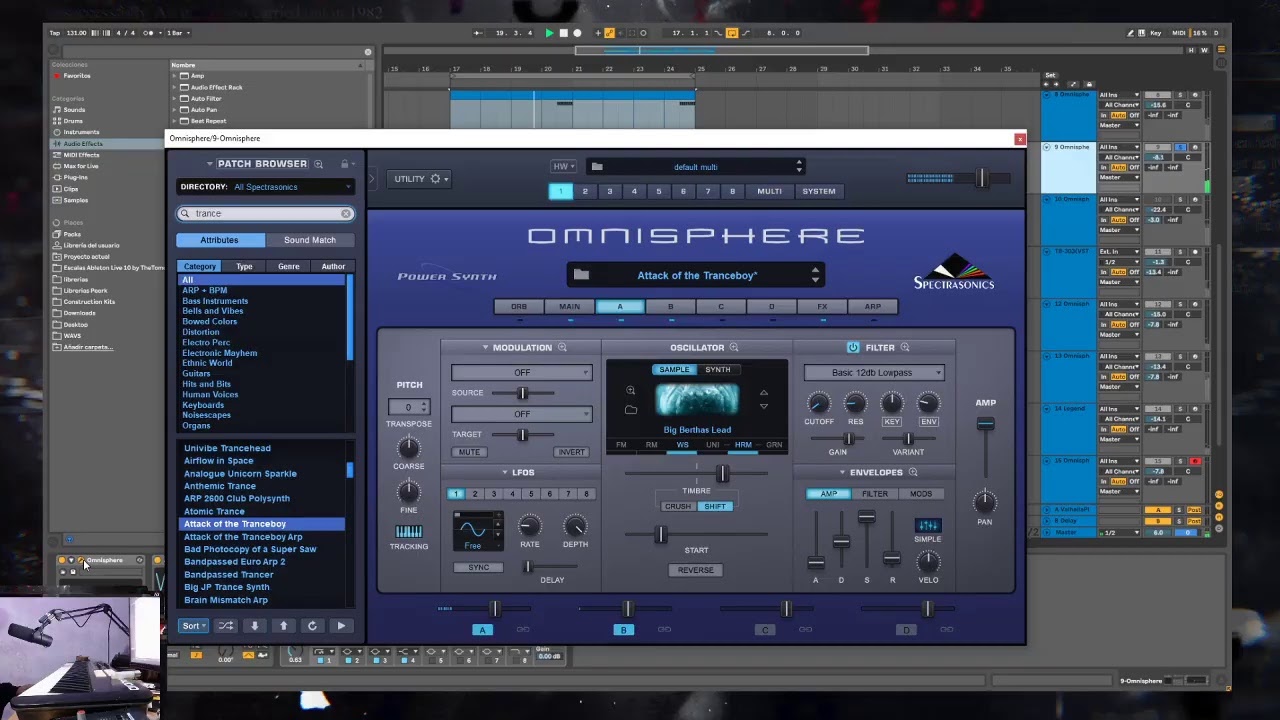Collapse the LFOs section triangle
This screenshot has height=720, width=1280.
pyautogui.click(x=505, y=472)
